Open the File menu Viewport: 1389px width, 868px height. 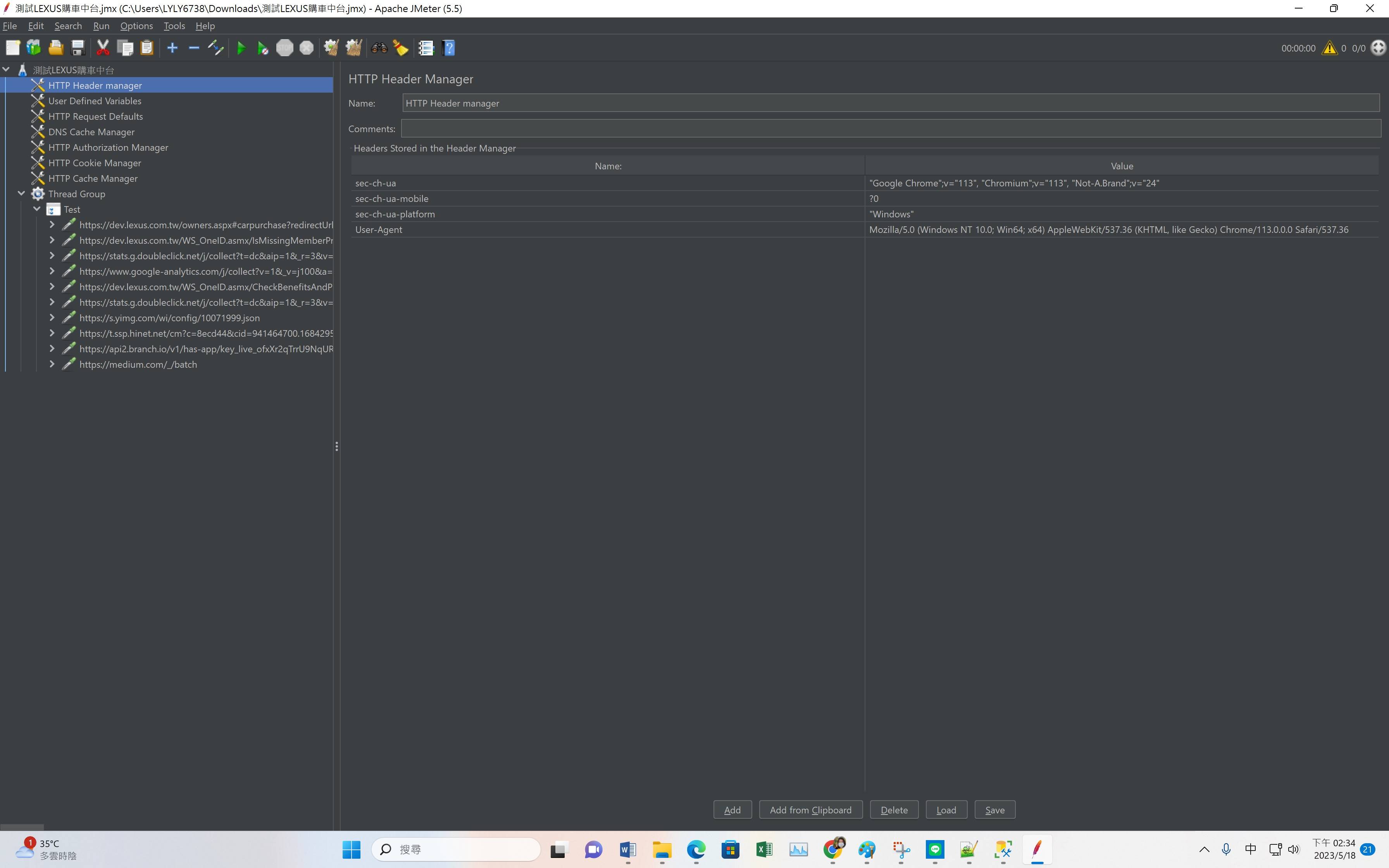pos(10,26)
